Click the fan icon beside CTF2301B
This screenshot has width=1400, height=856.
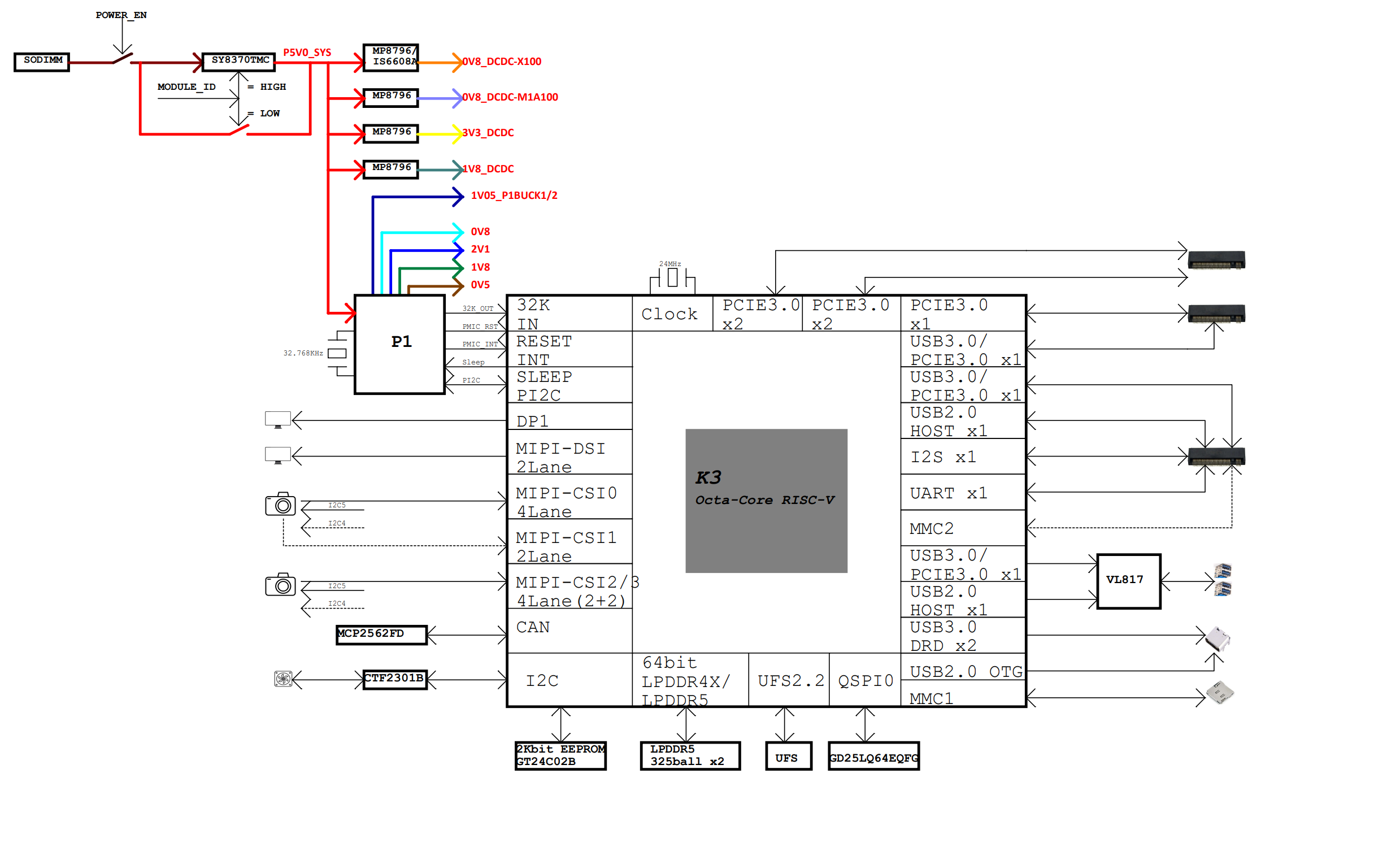283,679
